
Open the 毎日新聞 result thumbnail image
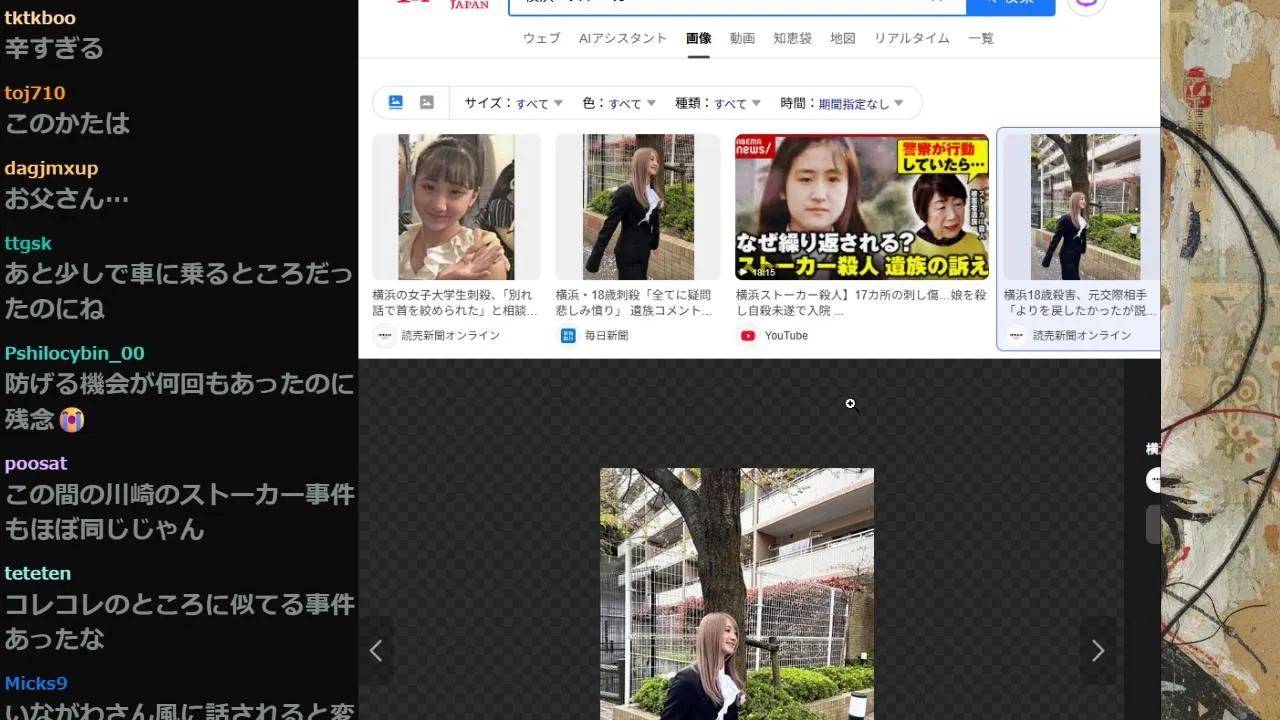click(638, 207)
